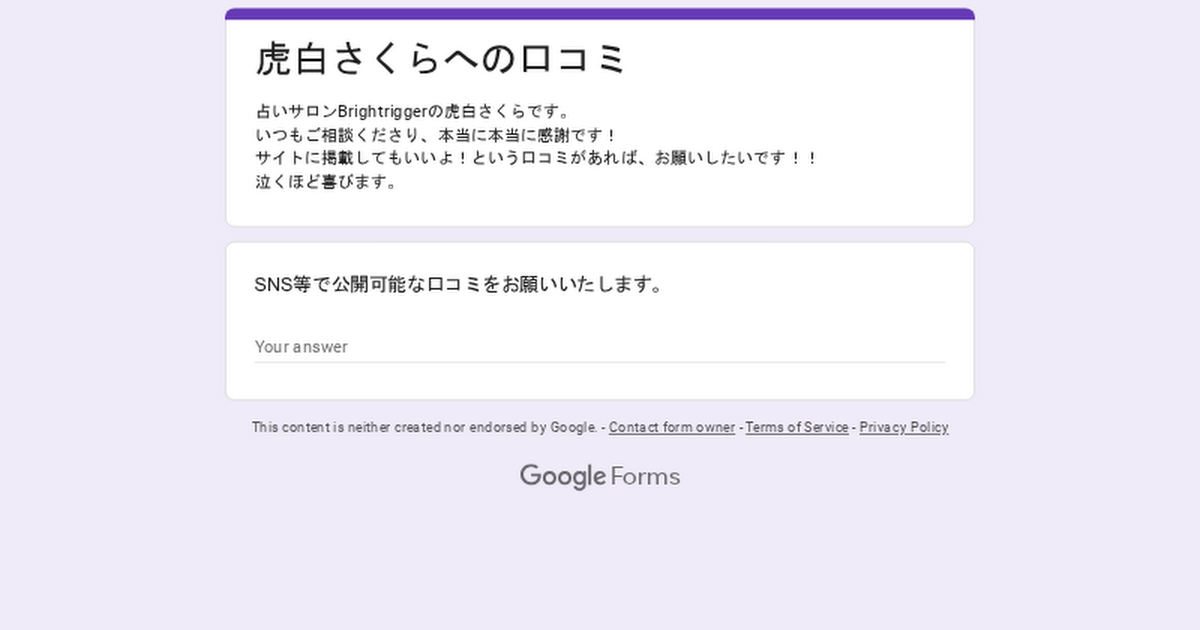Image resolution: width=1200 pixels, height=630 pixels.
Task: Click the description line starting サイトに掲載
Action: (537, 159)
